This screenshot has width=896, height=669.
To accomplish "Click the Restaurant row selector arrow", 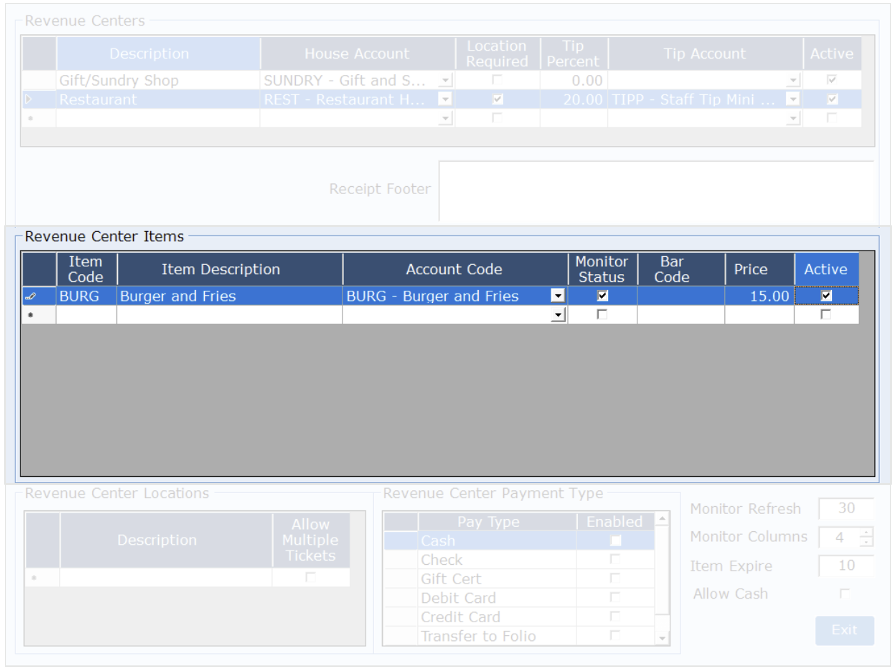I will [x=28, y=100].
